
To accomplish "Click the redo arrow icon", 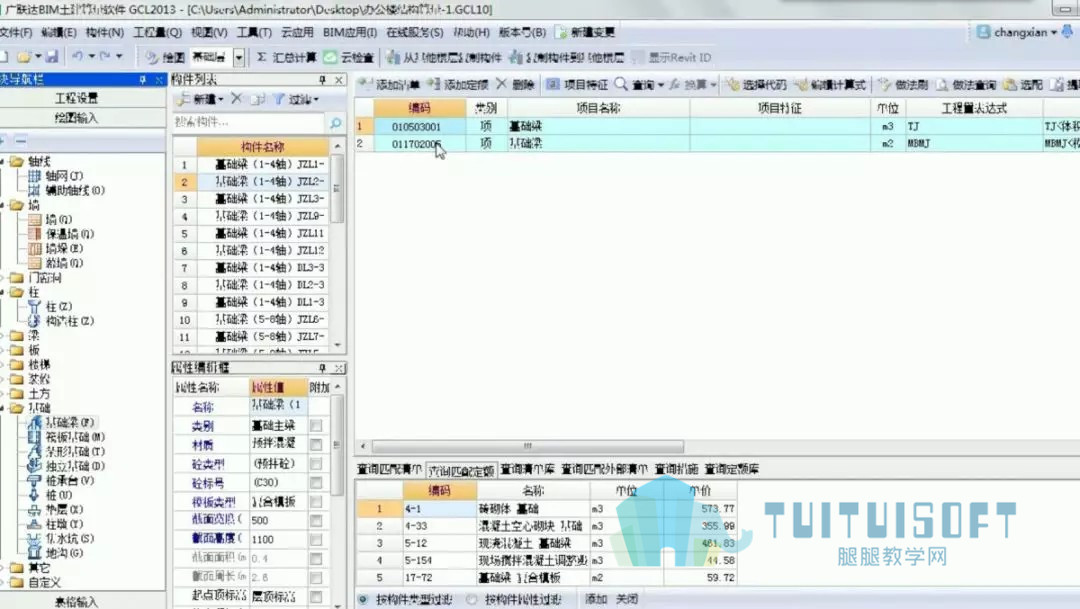I will coord(105,57).
